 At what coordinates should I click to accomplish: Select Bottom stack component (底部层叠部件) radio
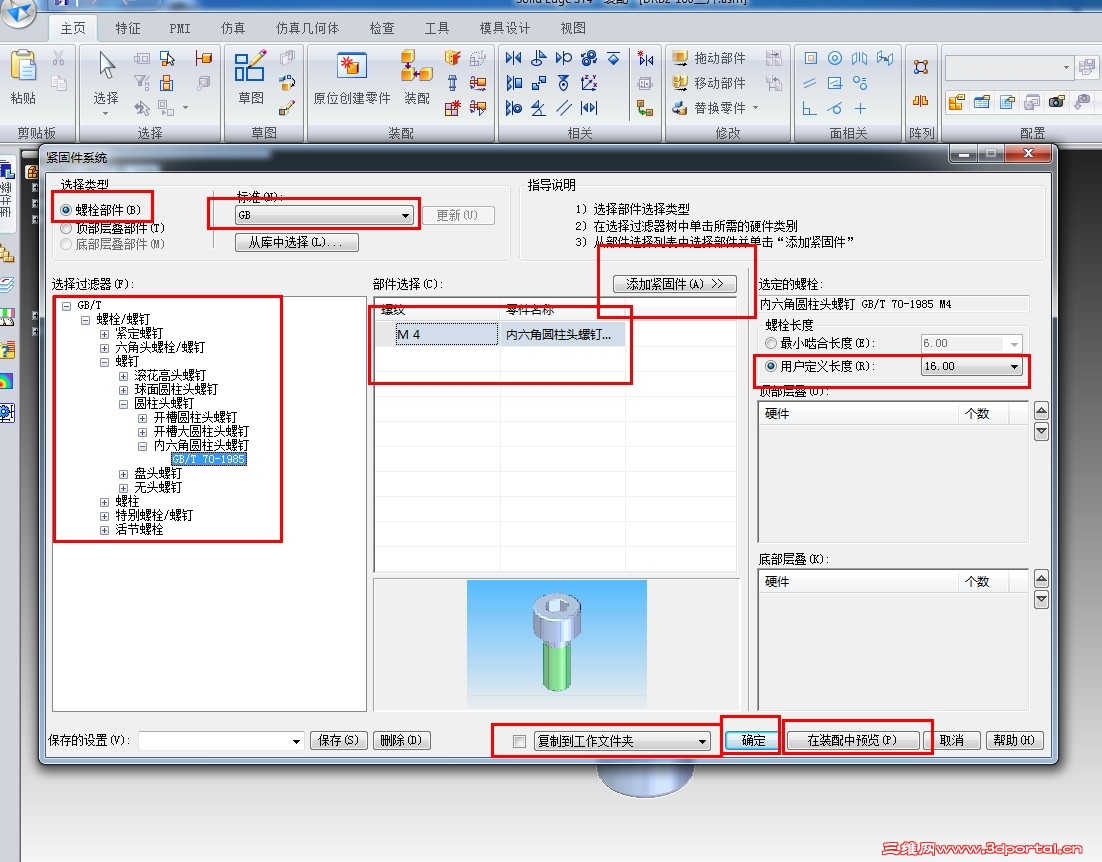point(66,244)
